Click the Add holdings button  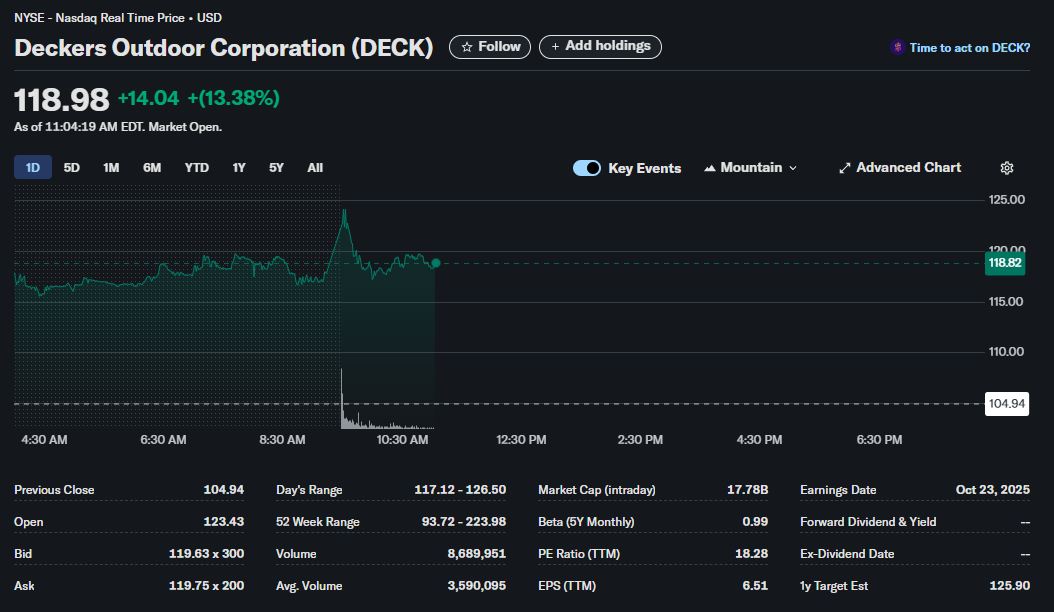click(600, 47)
